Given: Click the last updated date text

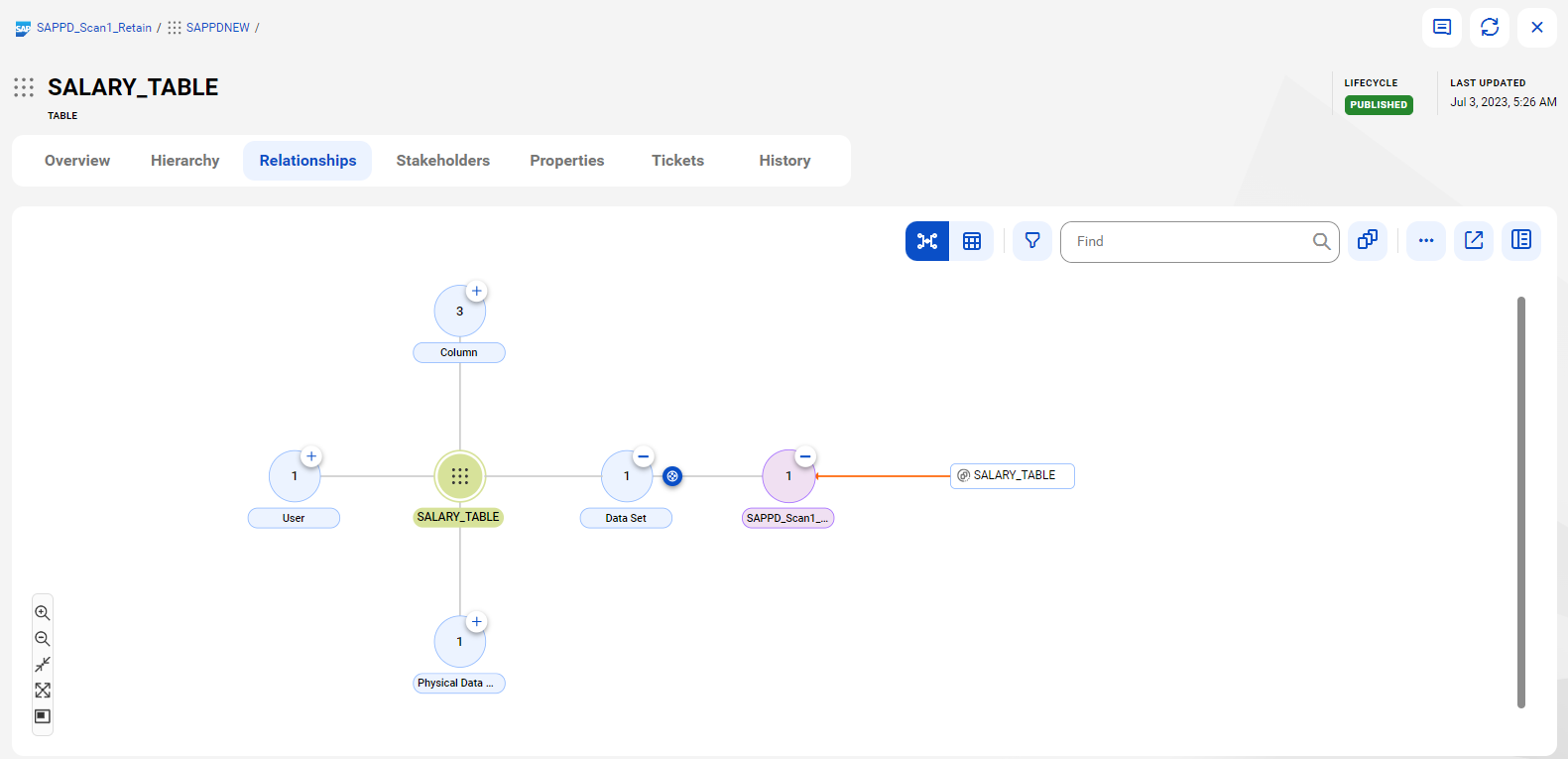Looking at the screenshot, I should tap(1504, 102).
